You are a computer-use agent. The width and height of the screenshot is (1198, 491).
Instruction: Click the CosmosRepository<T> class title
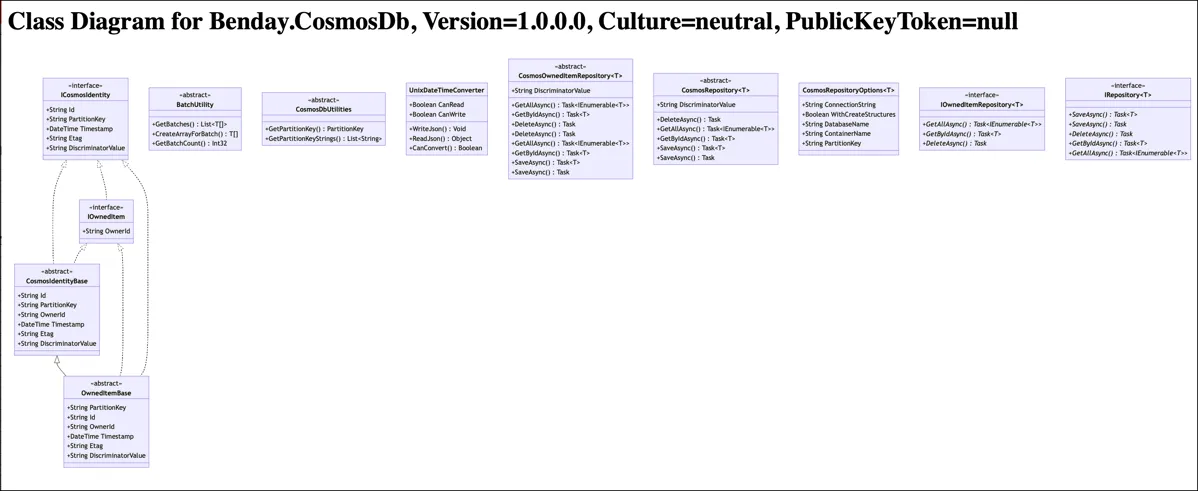click(x=716, y=90)
